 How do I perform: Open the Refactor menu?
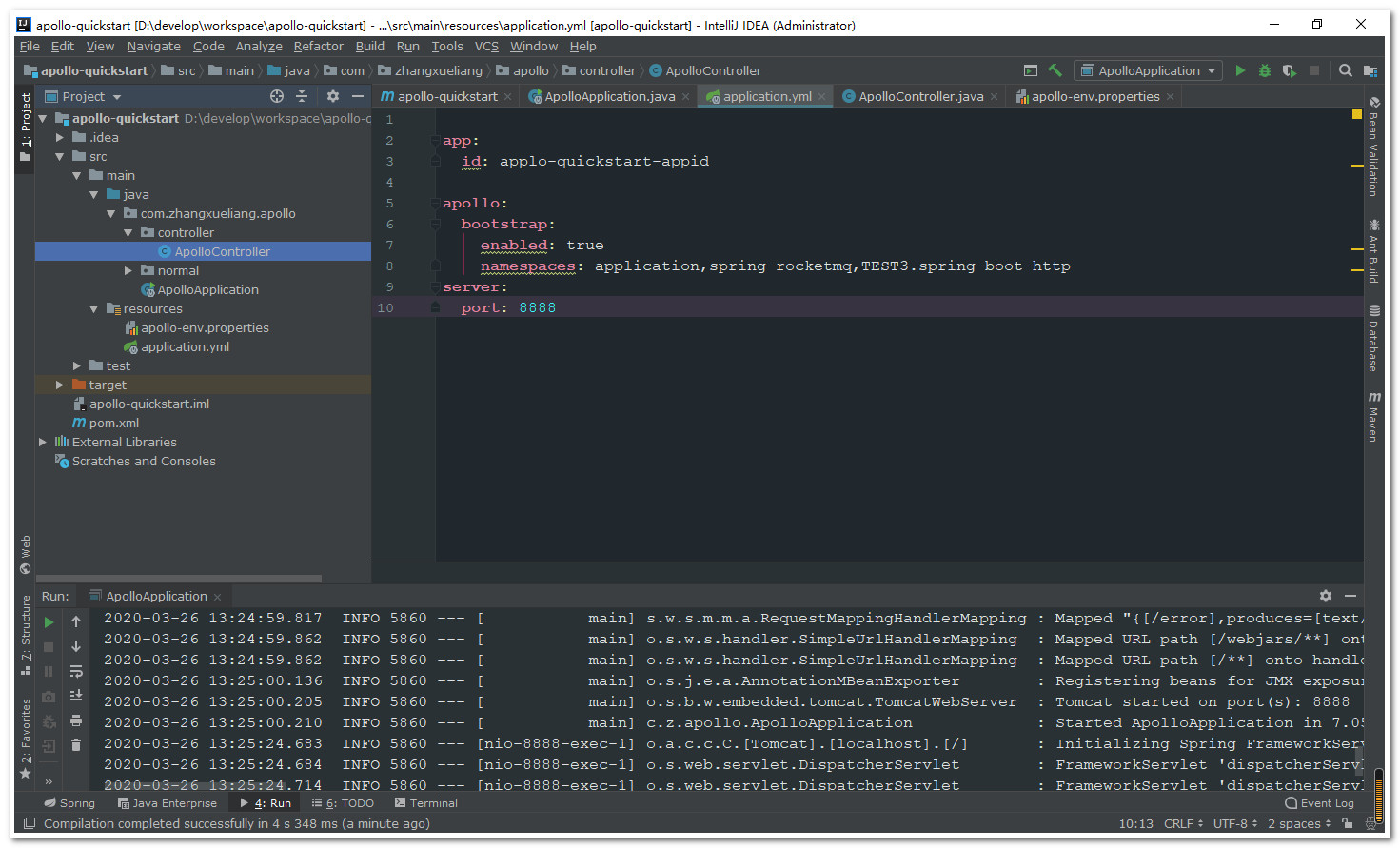coord(318,46)
